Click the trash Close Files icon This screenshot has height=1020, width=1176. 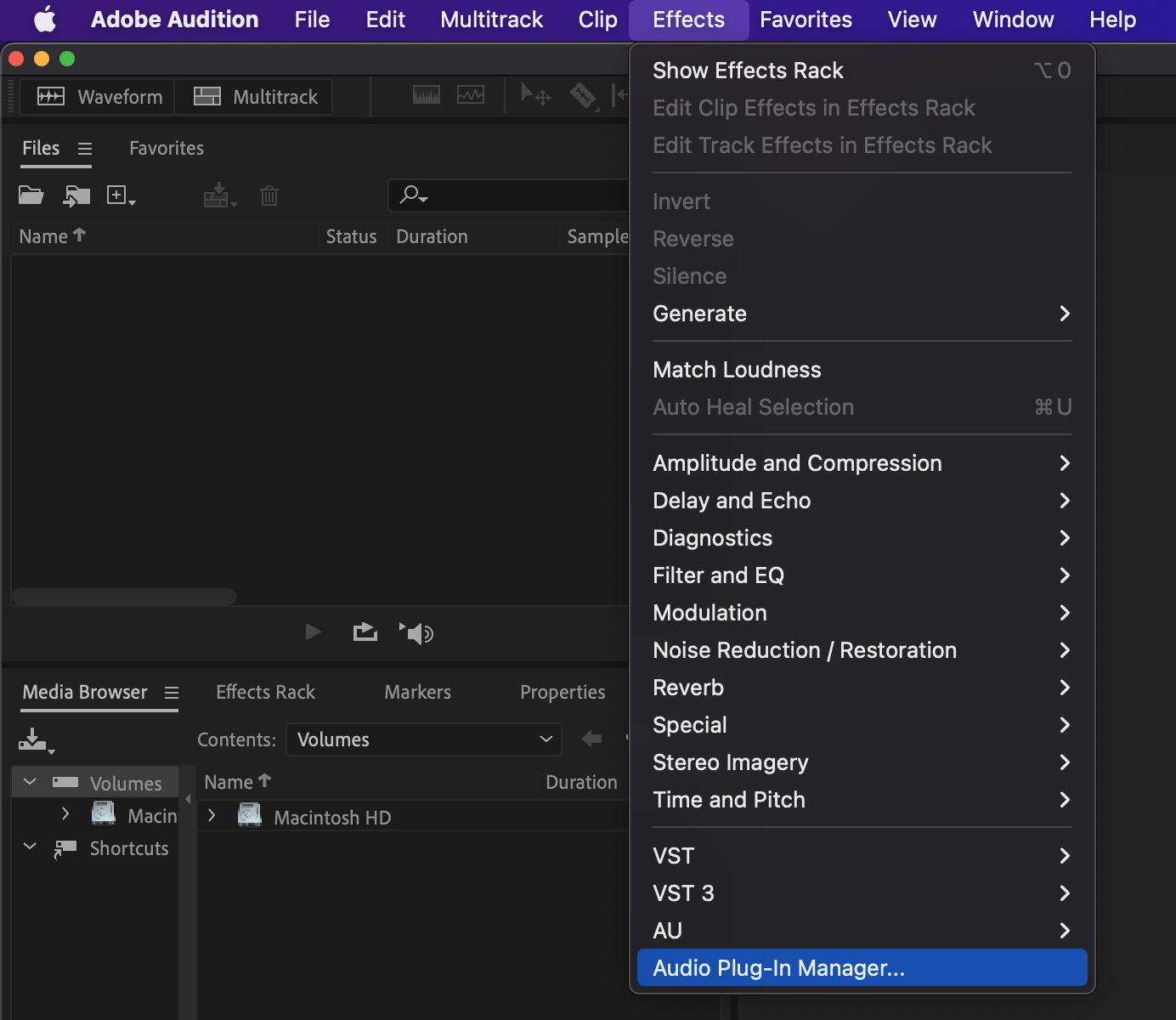[269, 196]
